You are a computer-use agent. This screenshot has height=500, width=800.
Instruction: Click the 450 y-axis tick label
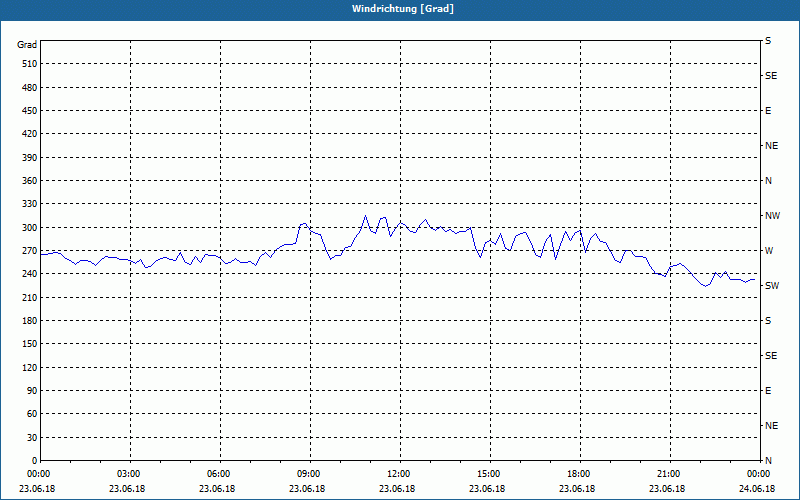30,111
